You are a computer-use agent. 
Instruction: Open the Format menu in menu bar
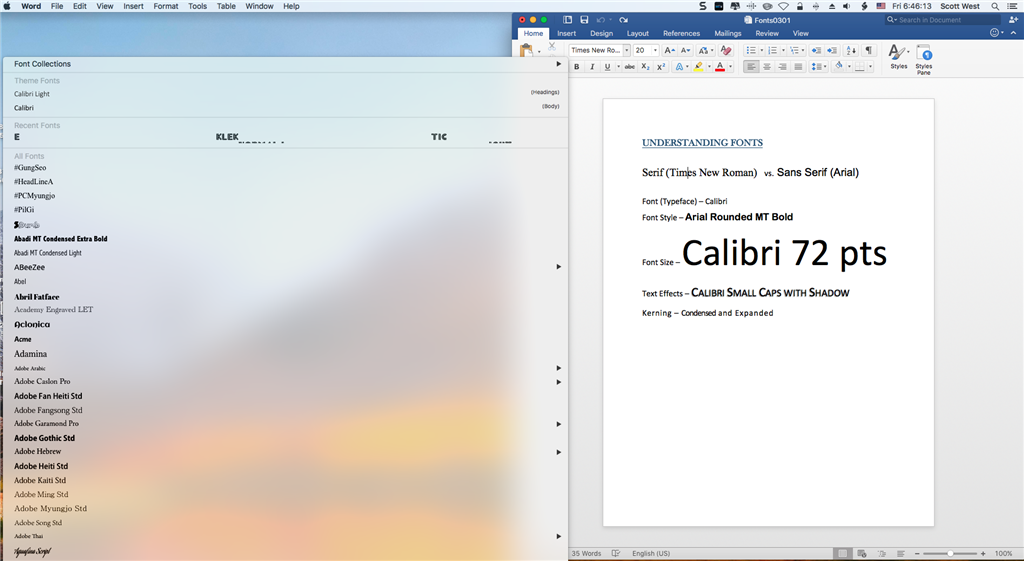[166, 6]
